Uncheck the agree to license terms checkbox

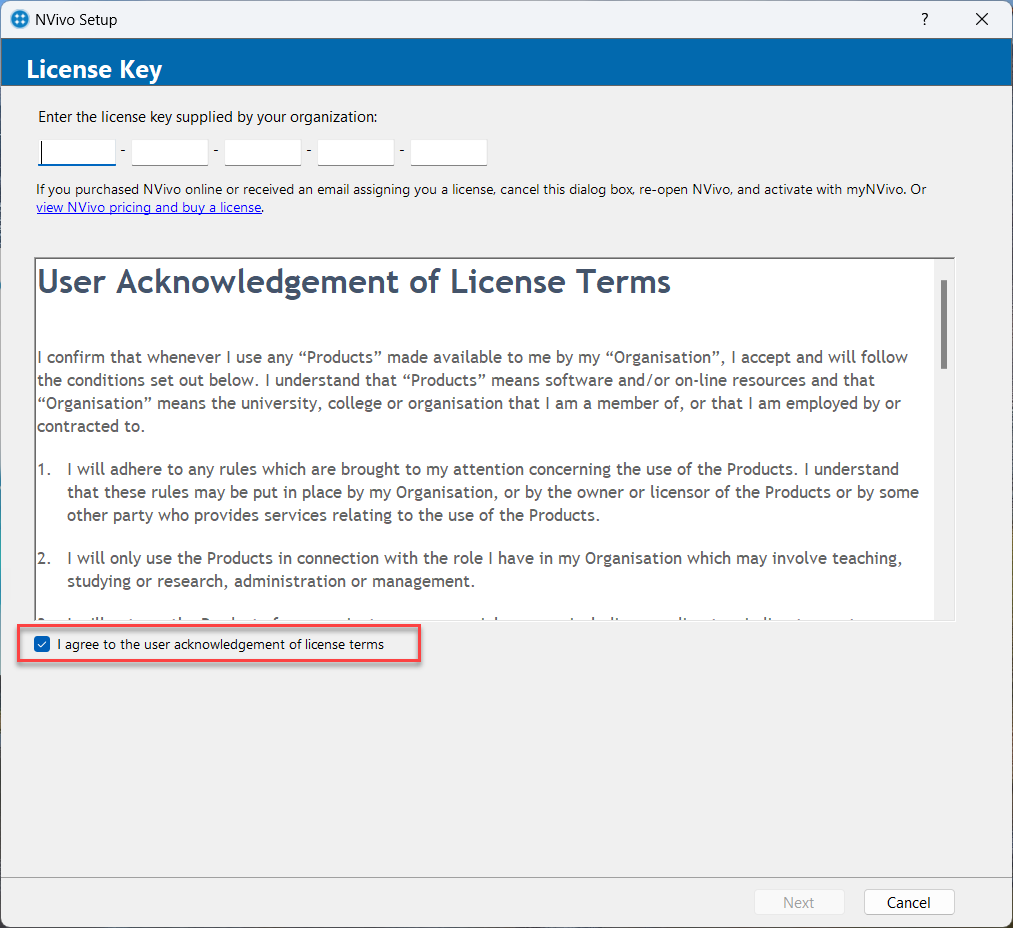[x=42, y=645]
